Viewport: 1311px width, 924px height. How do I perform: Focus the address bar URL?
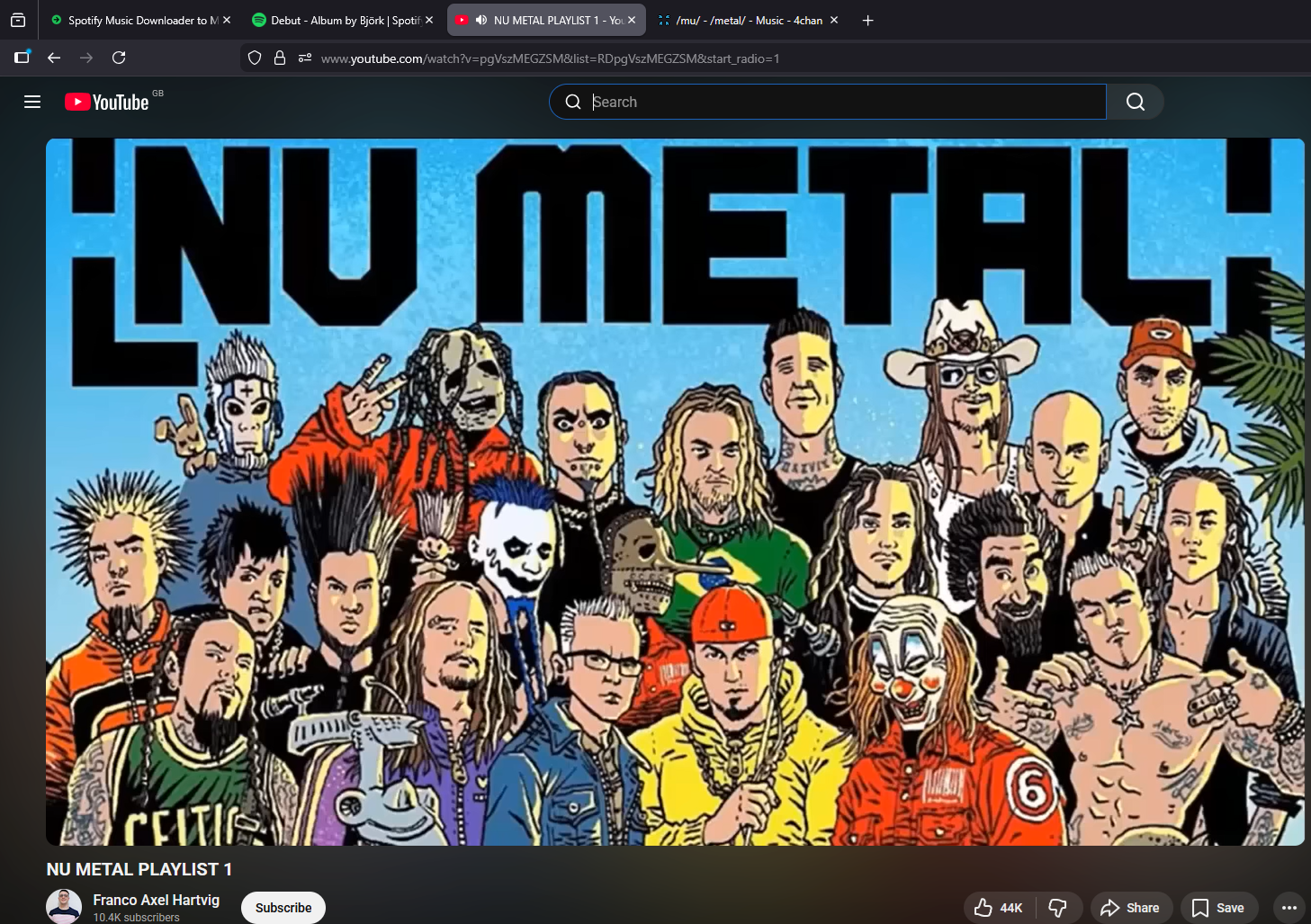(550, 58)
